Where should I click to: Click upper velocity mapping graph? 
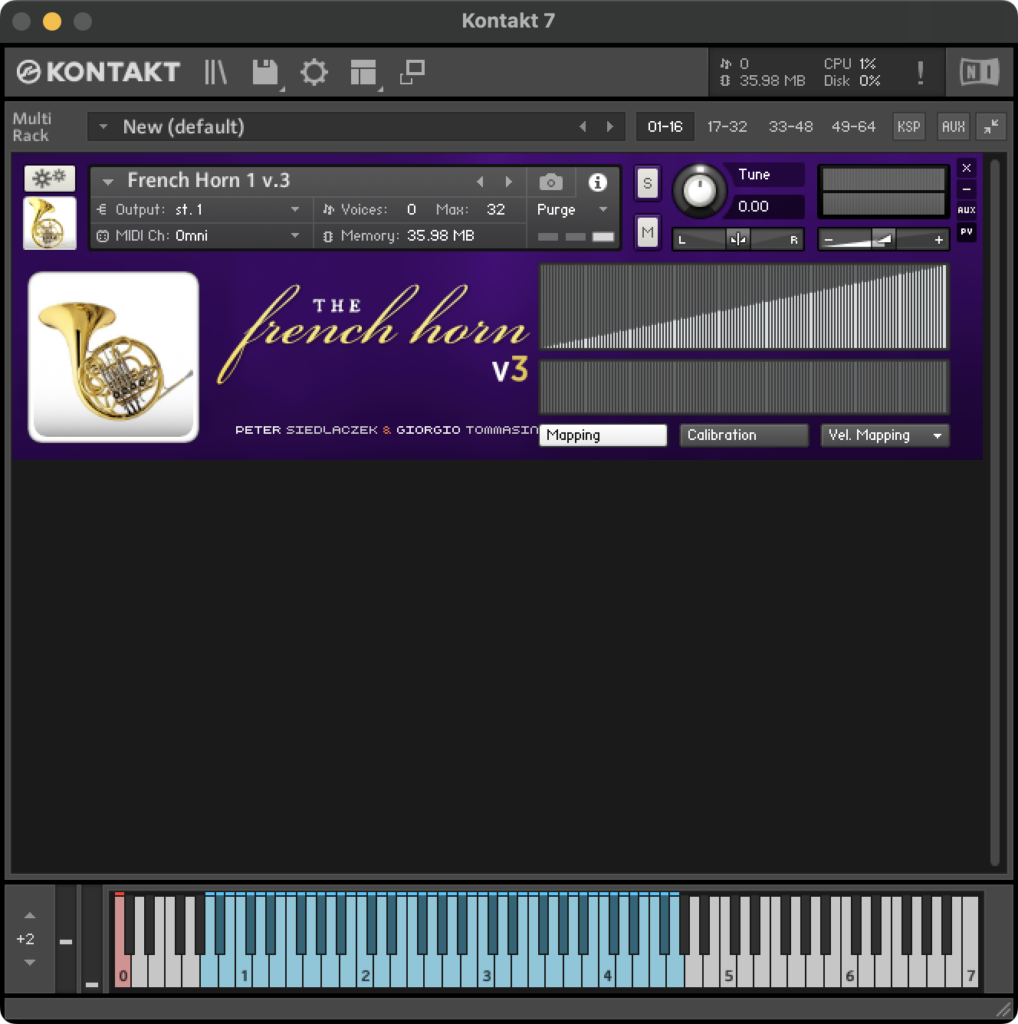point(744,306)
